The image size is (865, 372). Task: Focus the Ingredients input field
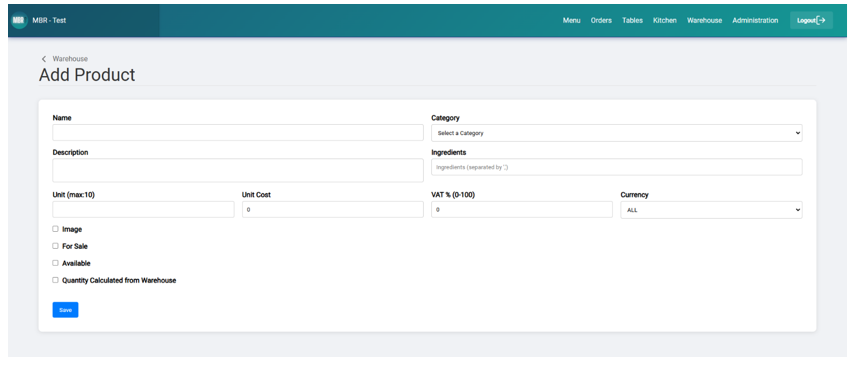coord(617,167)
